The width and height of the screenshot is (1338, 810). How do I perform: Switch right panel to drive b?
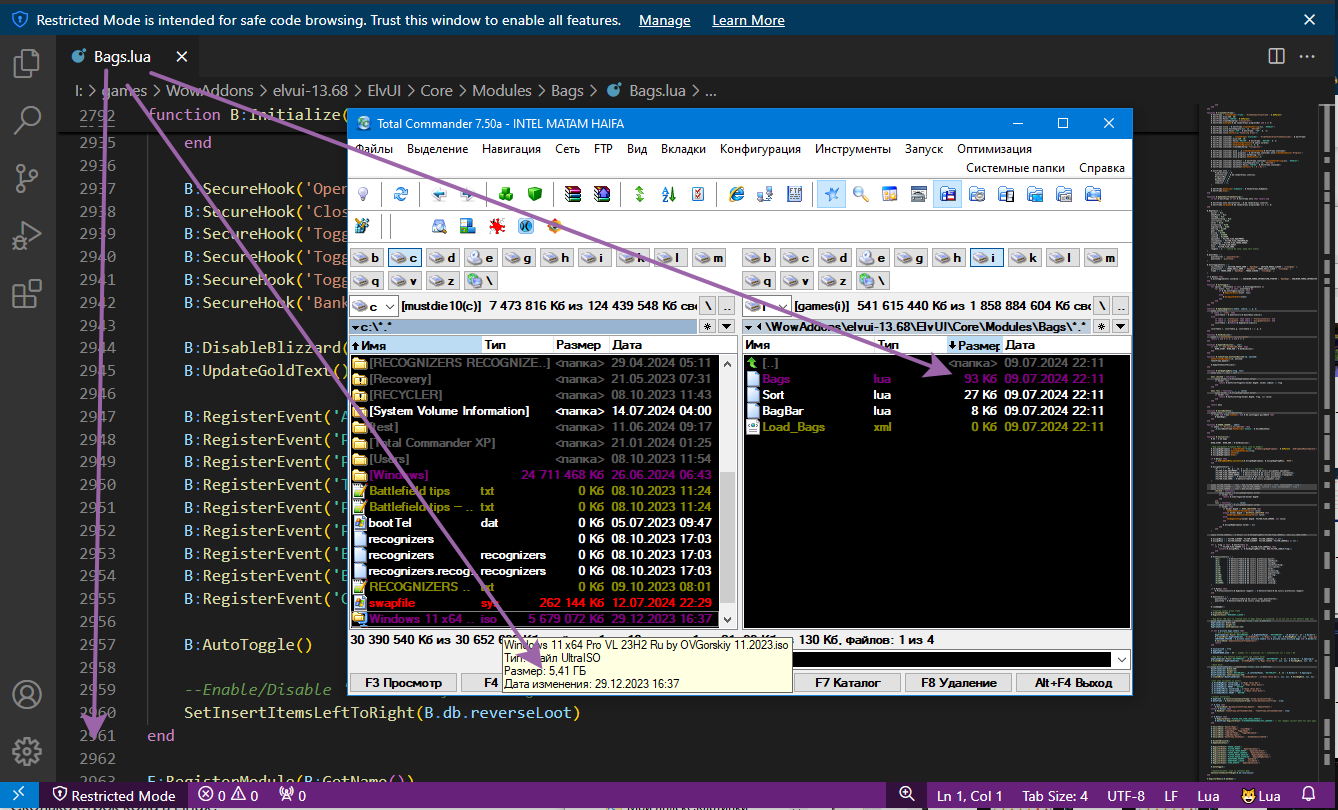[x=759, y=258]
